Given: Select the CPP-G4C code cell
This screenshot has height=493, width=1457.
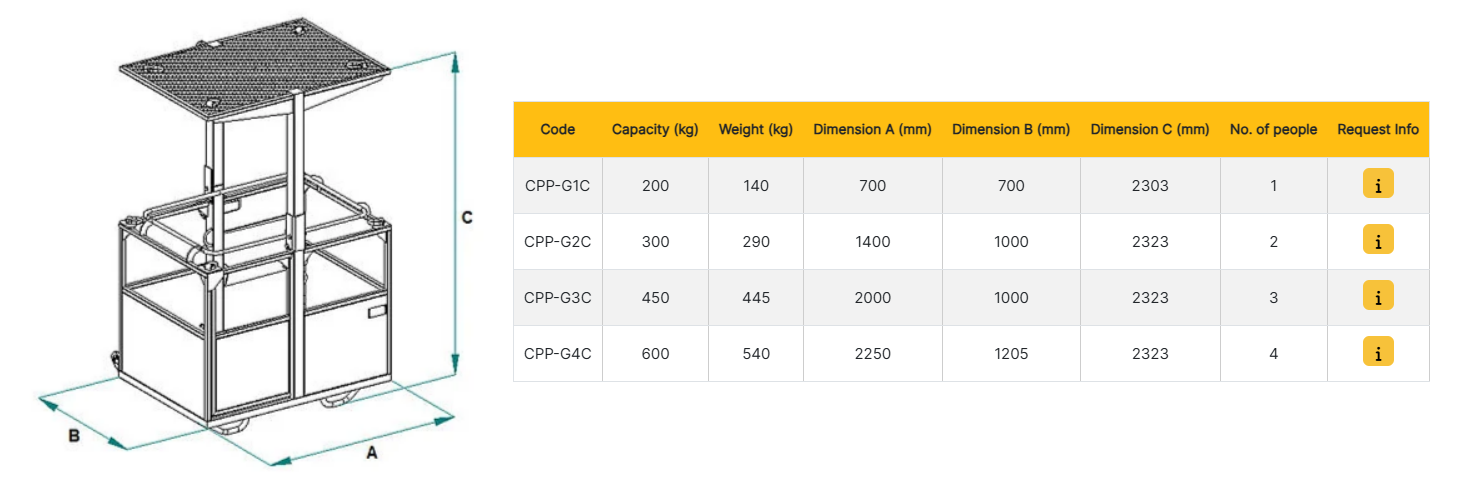Looking at the screenshot, I should [x=558, y=353].
